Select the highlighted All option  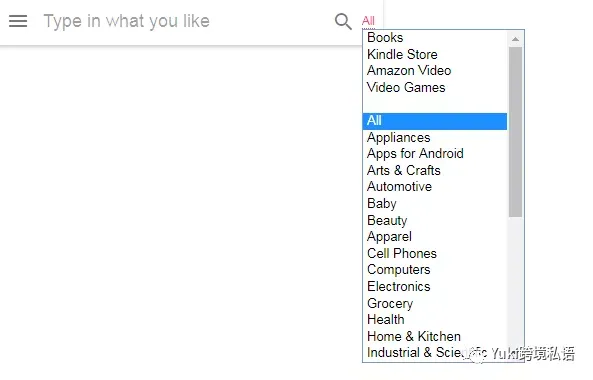[435, 121]
